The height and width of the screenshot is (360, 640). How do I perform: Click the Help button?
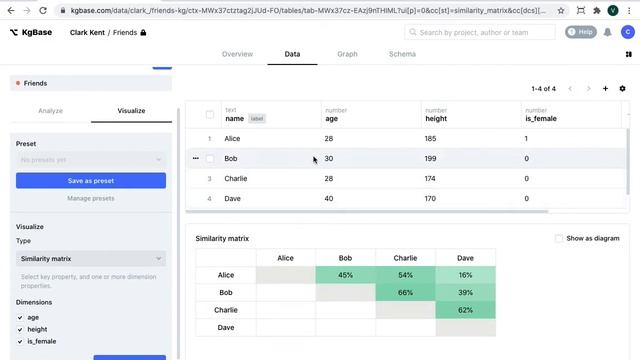pyautogui.click(x=581, y=32)
